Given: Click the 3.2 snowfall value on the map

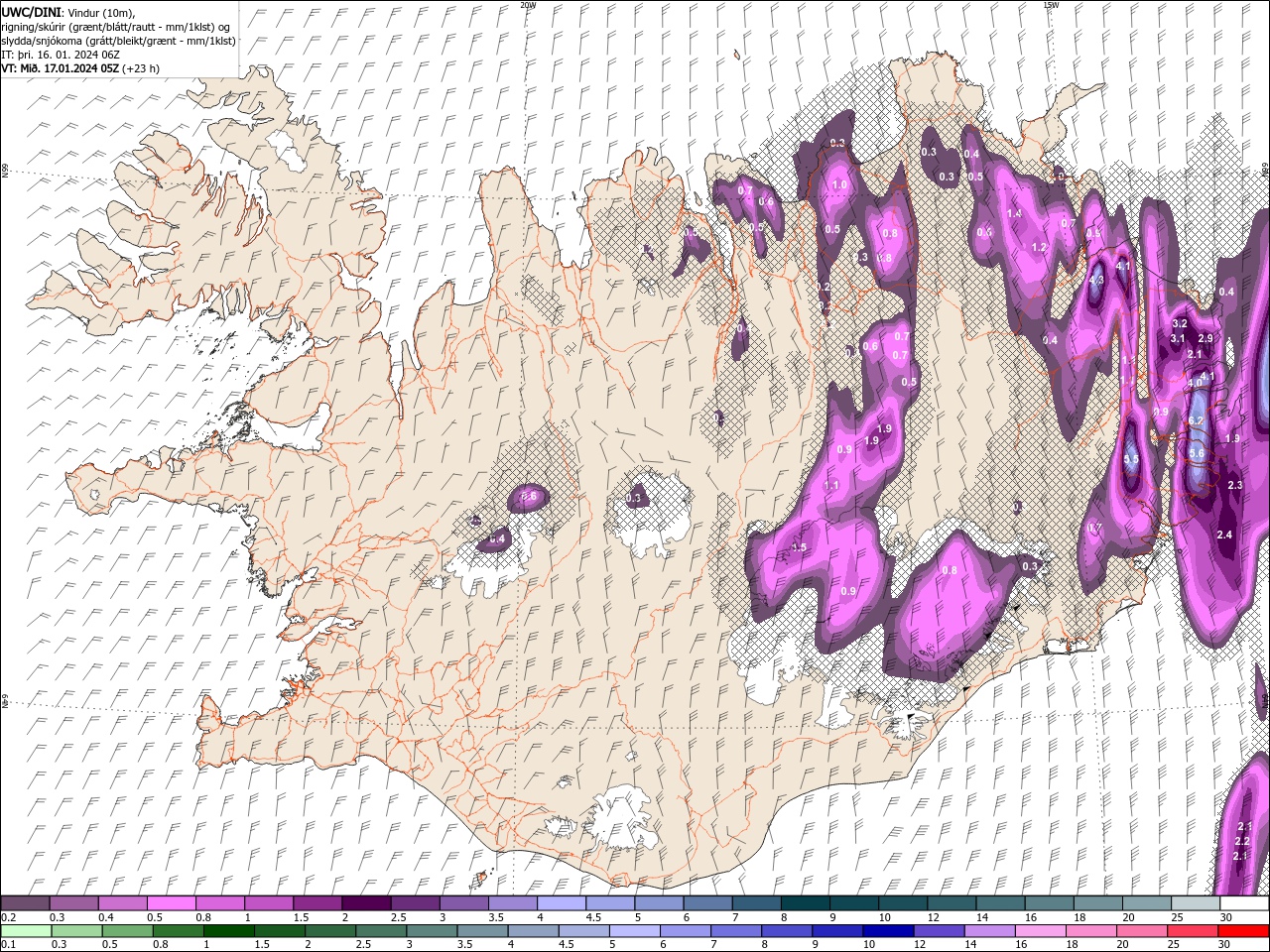Looking at the screenshot, I should pos(1180,324).
